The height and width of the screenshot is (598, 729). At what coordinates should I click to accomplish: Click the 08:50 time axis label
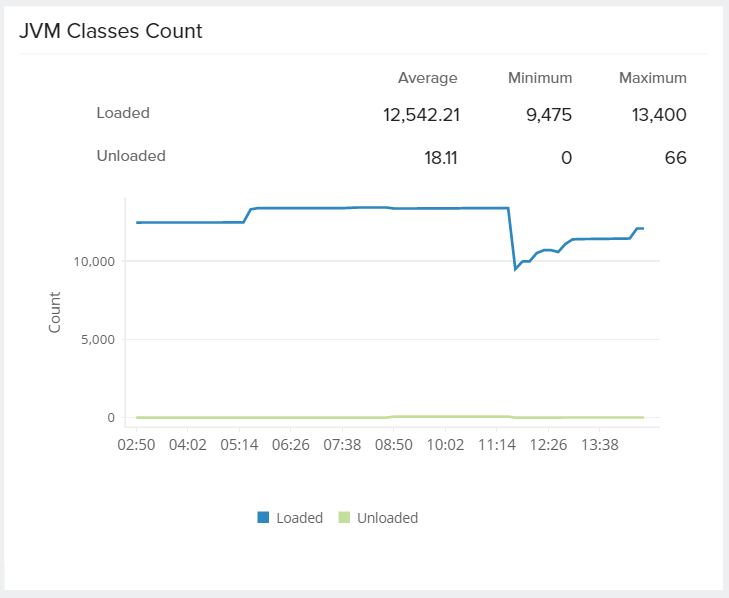[394, 443]
